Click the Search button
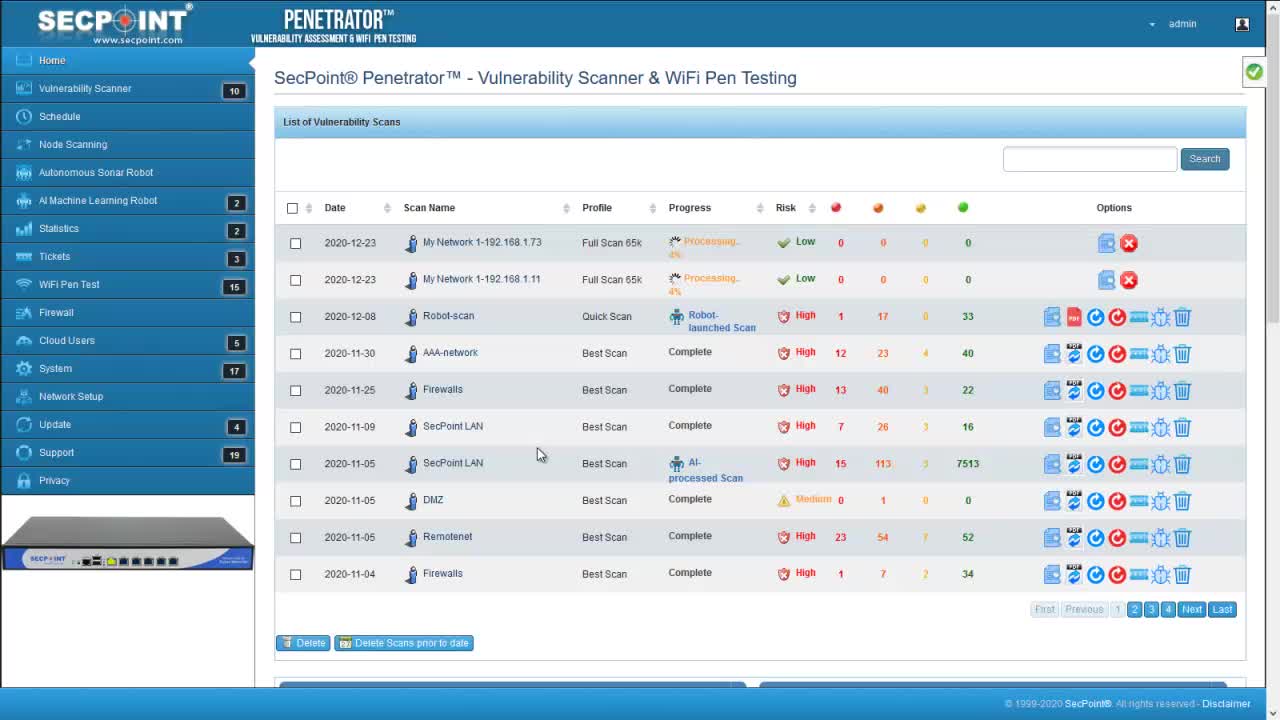The height and width of the screenshot is (720, 1280). [1205, 159]
